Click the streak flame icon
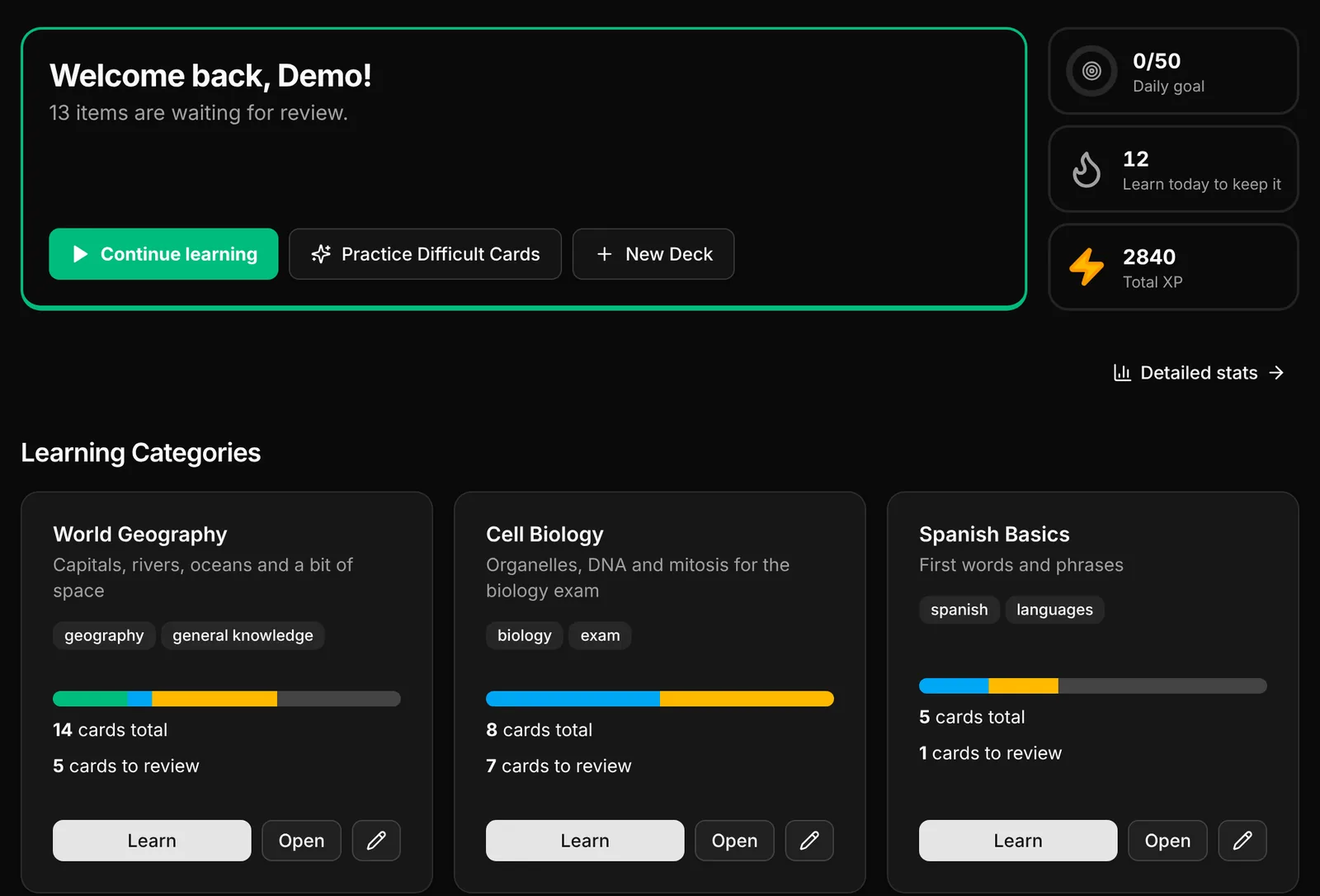 [1087, 170]
